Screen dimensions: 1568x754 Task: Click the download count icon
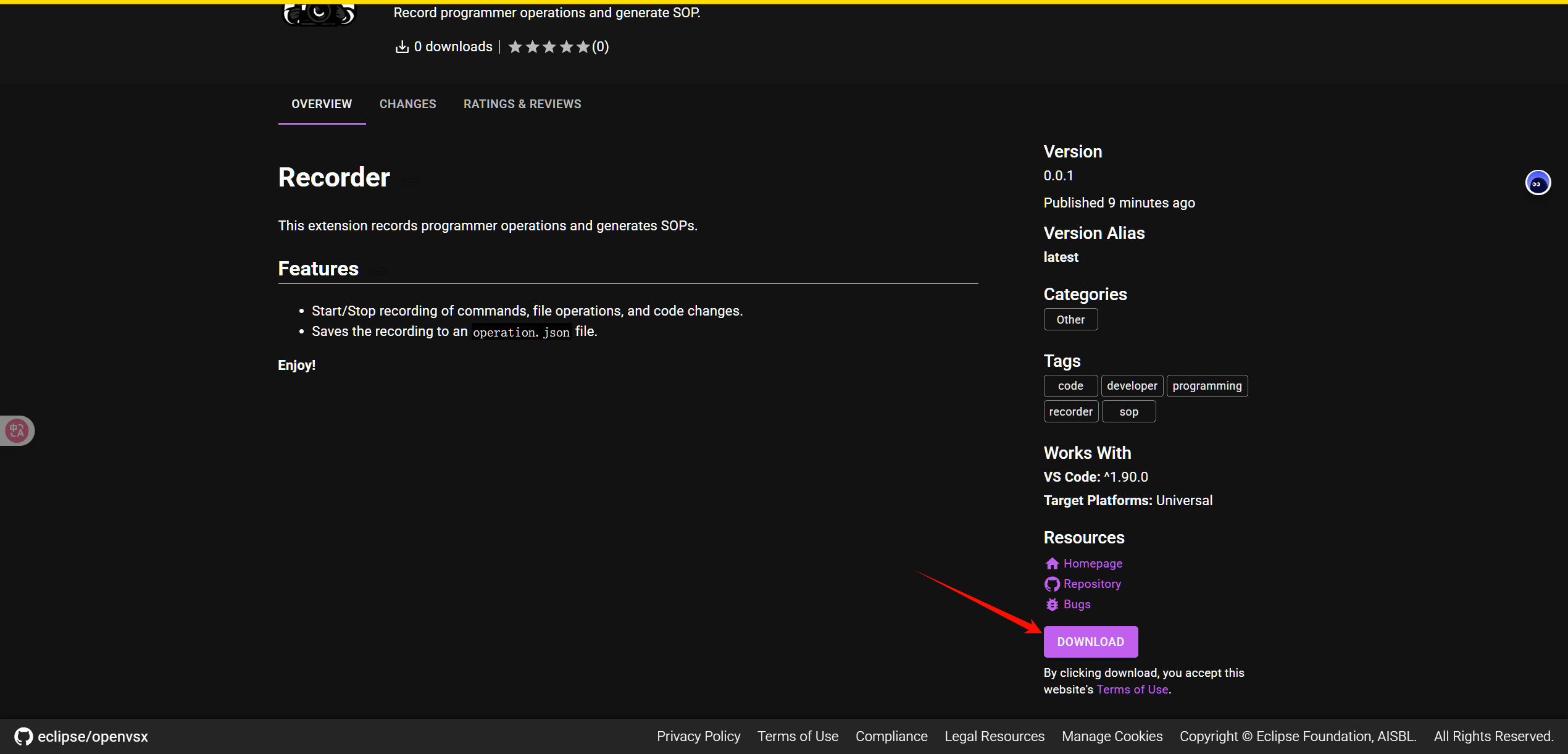click(402, 47)
